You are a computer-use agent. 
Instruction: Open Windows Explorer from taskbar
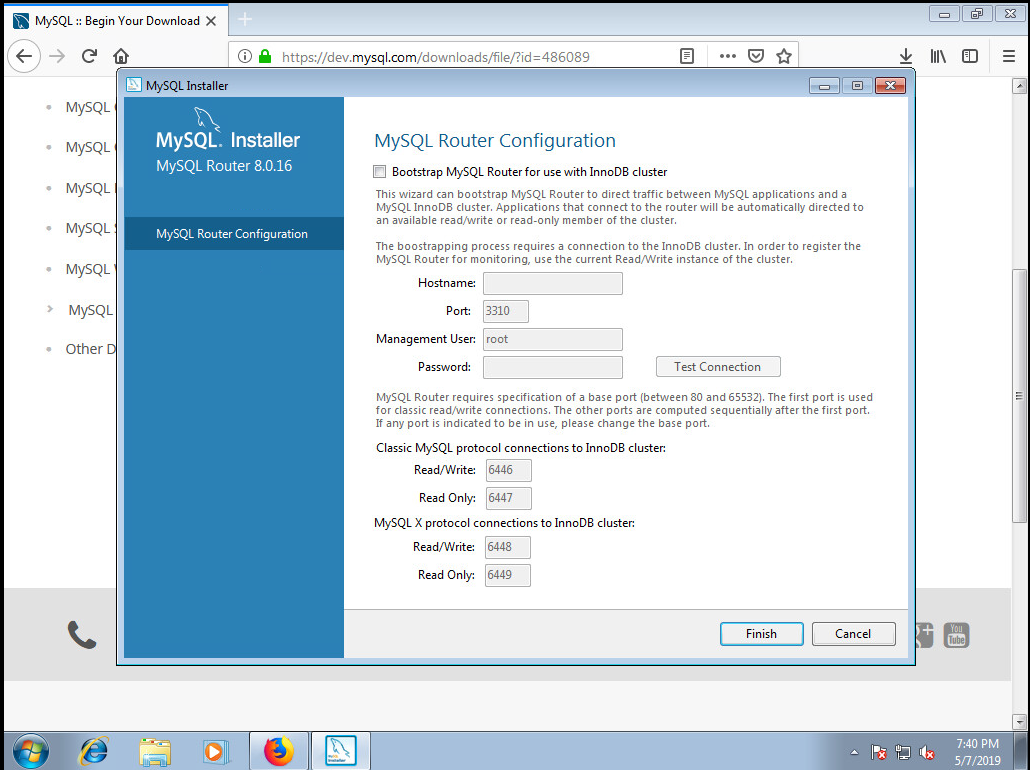tap(155, 750)
